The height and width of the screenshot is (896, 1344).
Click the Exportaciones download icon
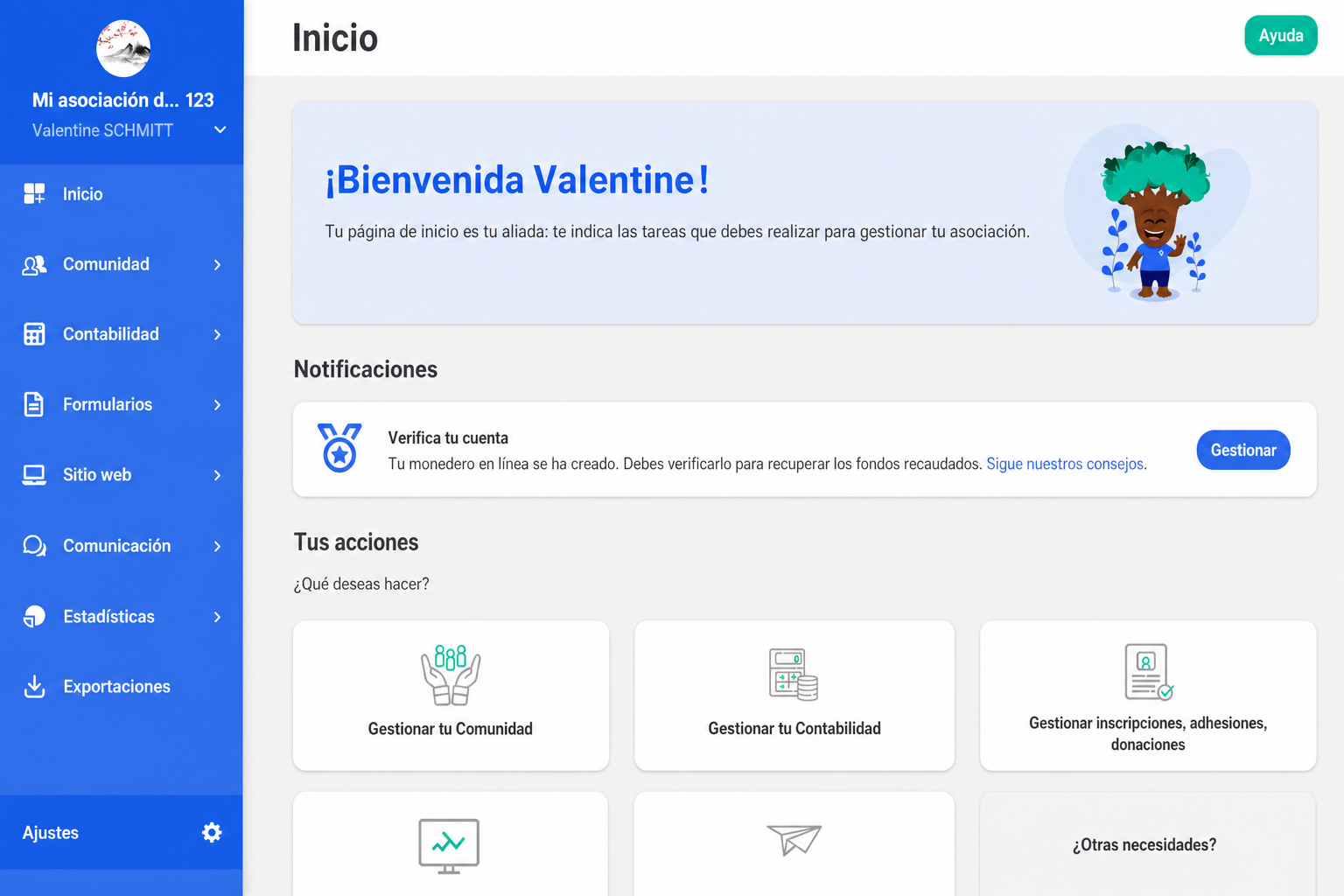[34, 687]
